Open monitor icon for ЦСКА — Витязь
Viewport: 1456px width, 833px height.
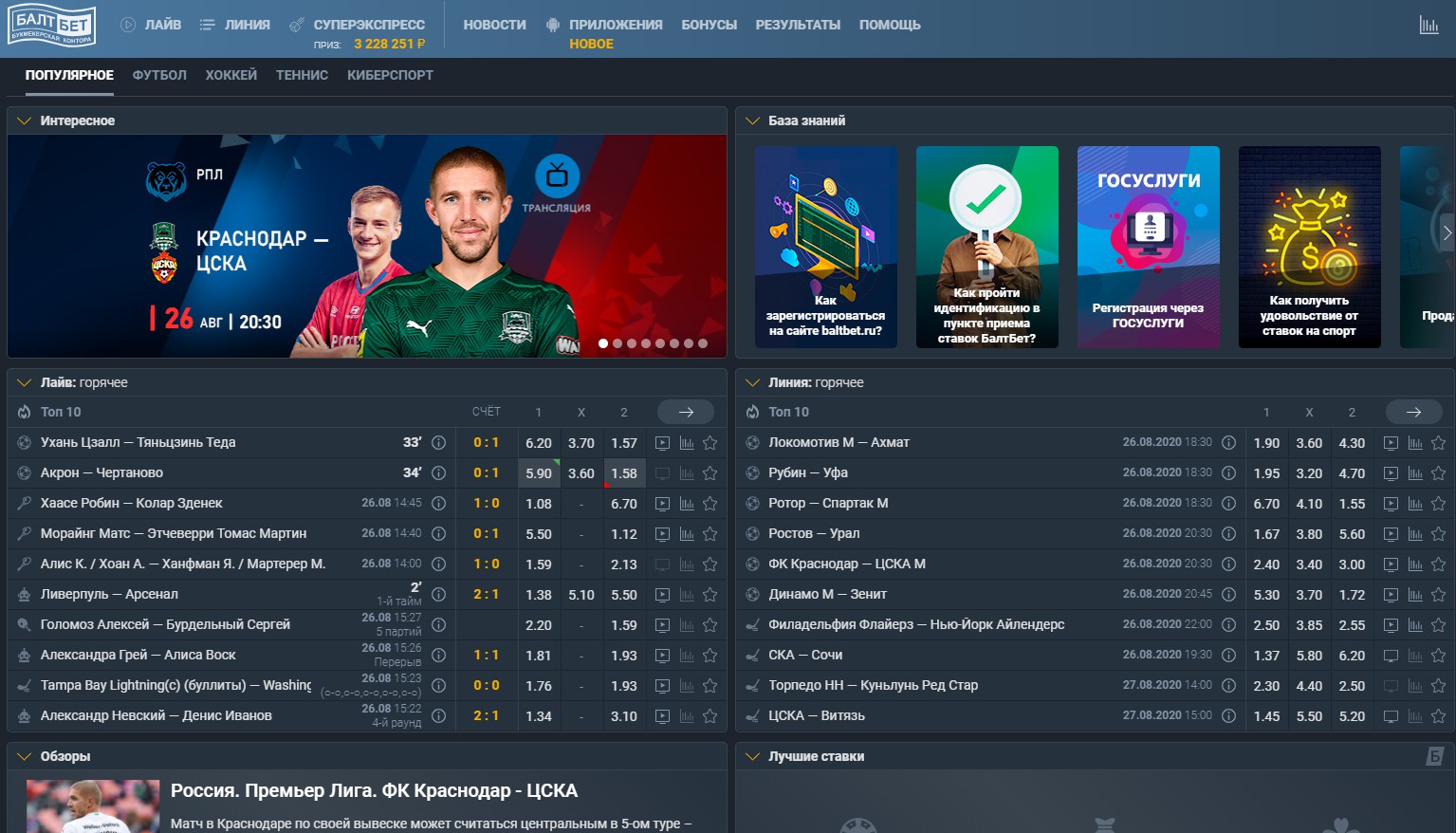(1391, 716)
